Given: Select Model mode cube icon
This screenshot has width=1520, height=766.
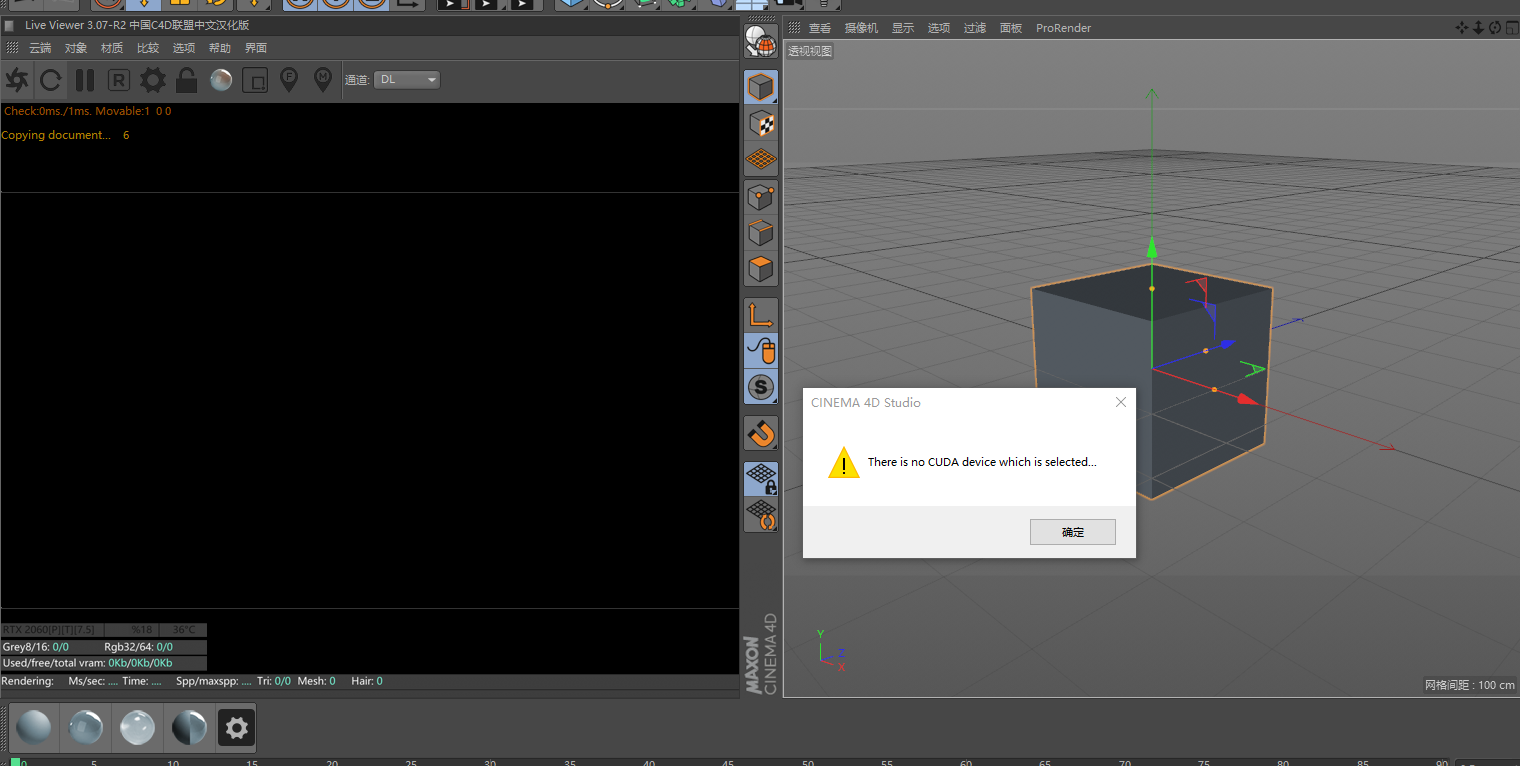Looking at the screenshot, I should pos(761,87).
